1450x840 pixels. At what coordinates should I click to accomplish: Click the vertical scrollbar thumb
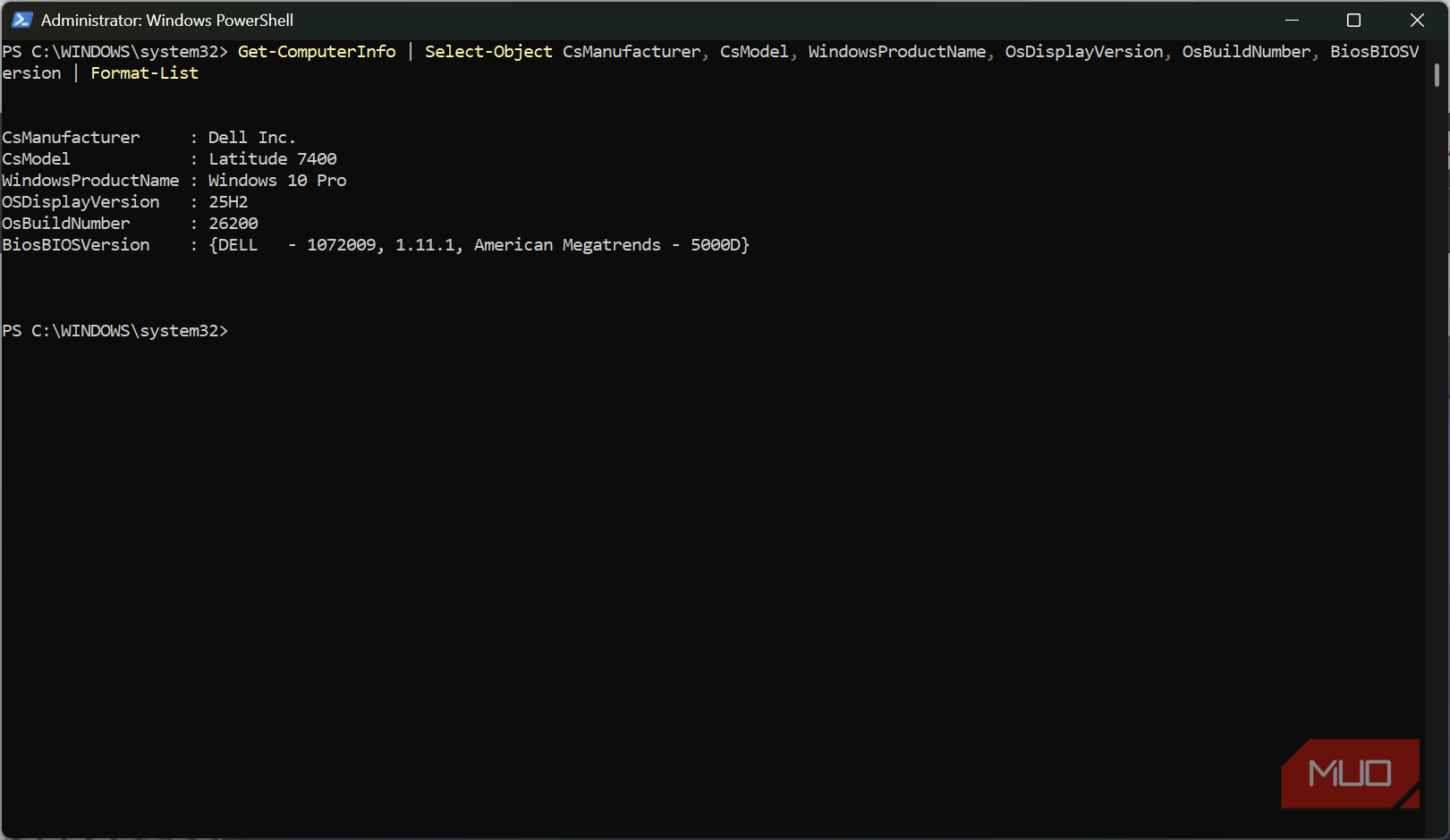pyautogui.click(x=1437, y=74)
